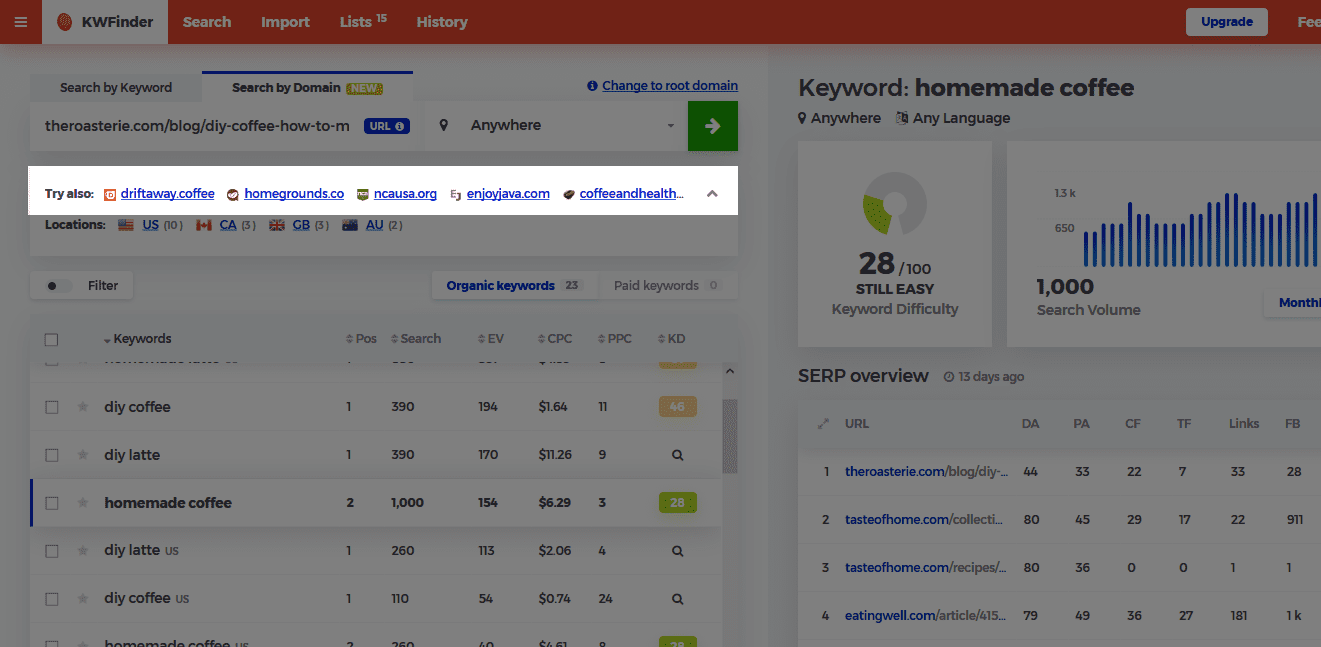1321x647 pixels.
Task: Switch to Search by Keyword tab
Action: pyautogui.click(x=116, y=88)
